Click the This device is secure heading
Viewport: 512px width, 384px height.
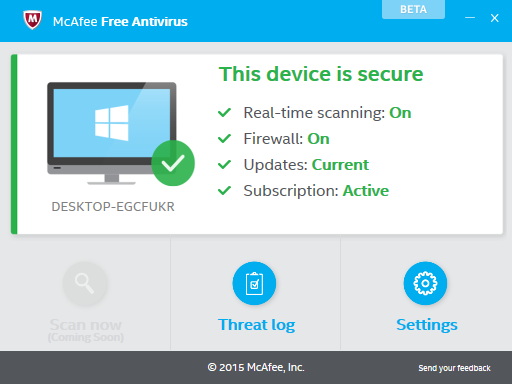[321, 74]
